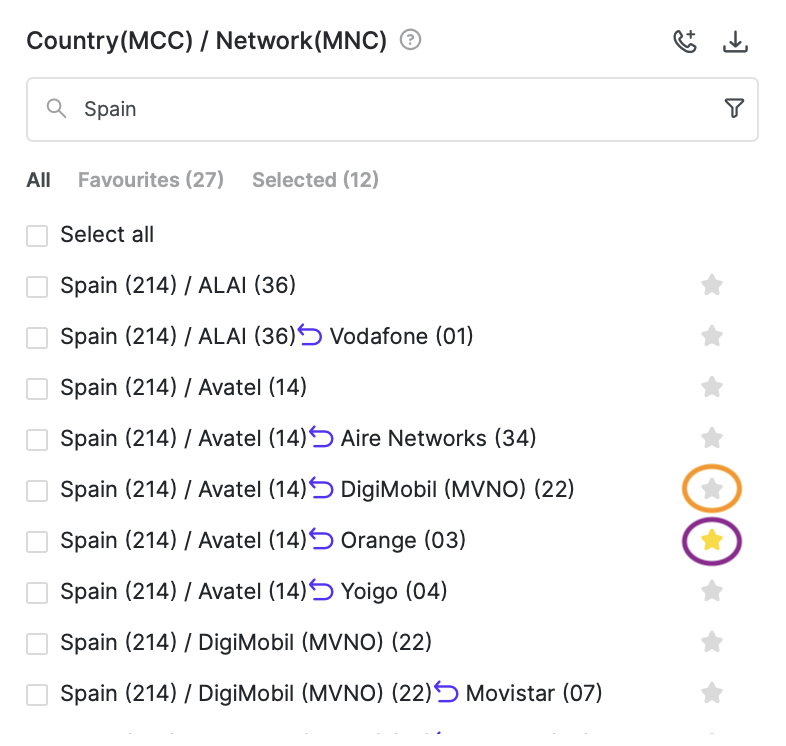Click the Spain search input field

click(x=392, y=109)
